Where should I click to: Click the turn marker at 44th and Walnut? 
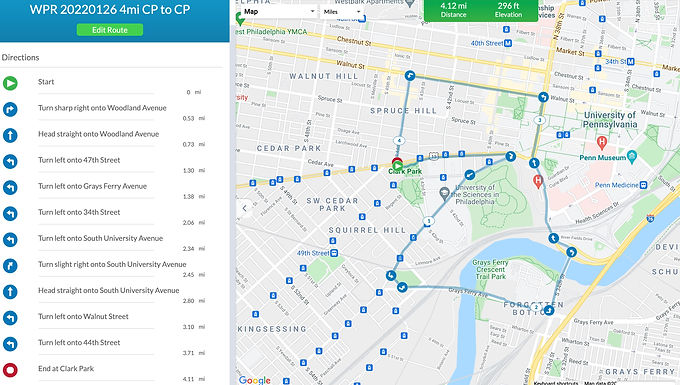click(x=410, y=76)
